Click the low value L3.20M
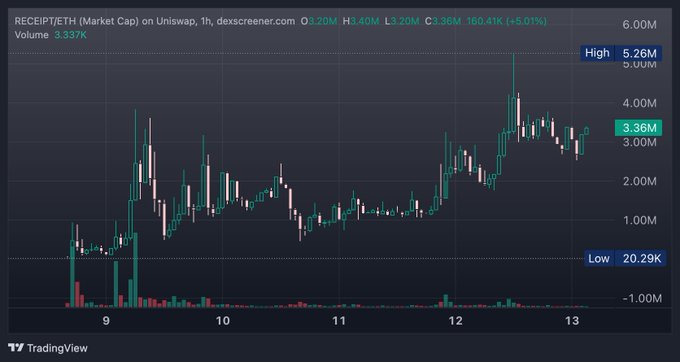 click(x=402, y=21)
